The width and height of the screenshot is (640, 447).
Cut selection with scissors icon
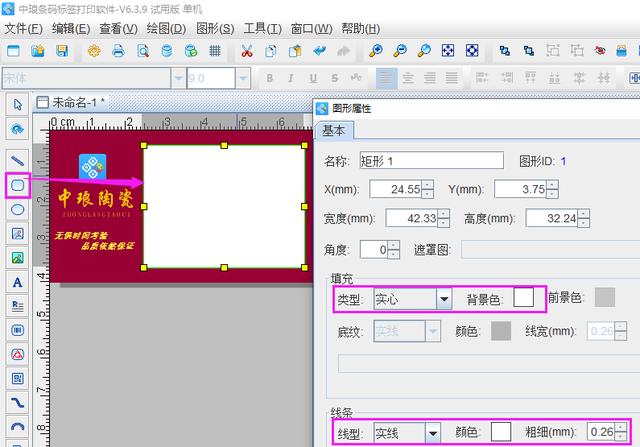point(247,51)
